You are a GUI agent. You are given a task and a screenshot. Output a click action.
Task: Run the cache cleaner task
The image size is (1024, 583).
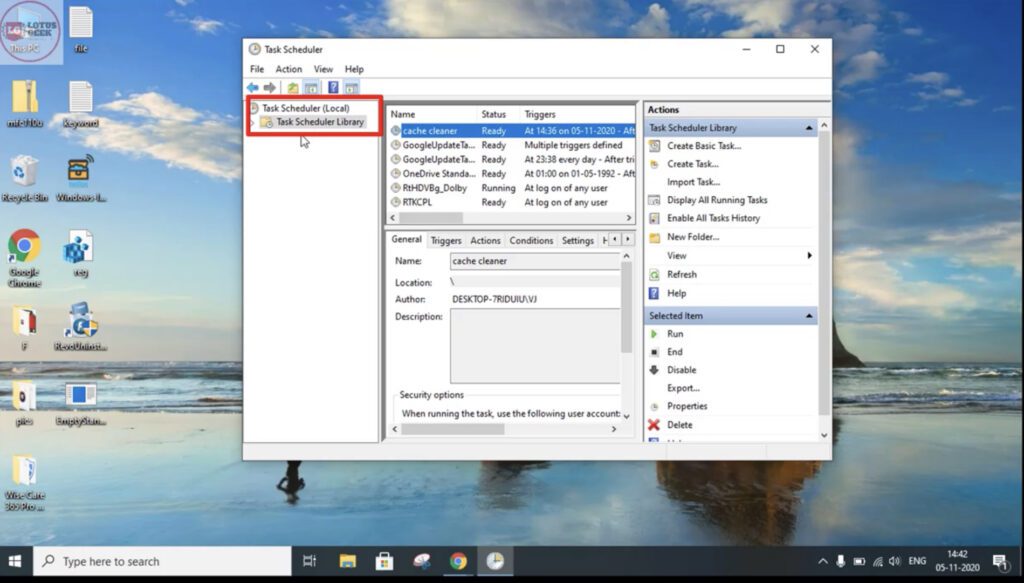click(674, 334)
